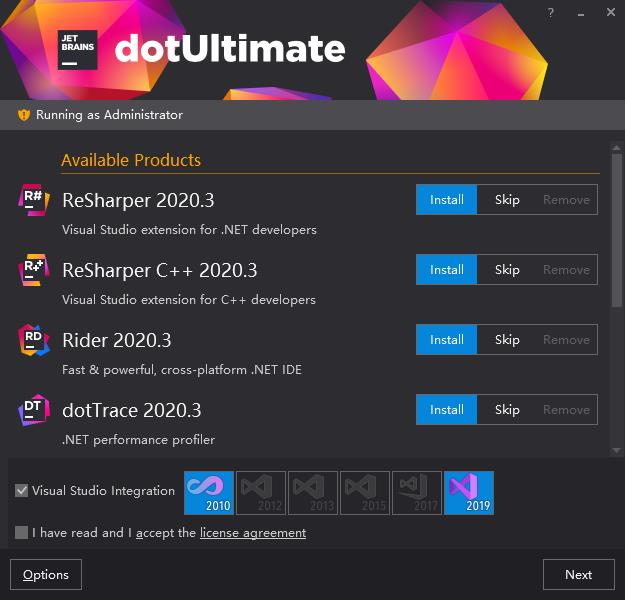Viewport: 625px width, 600px height.
Task: Click the dotUltimate title text
Action: (x=230, y=48)
